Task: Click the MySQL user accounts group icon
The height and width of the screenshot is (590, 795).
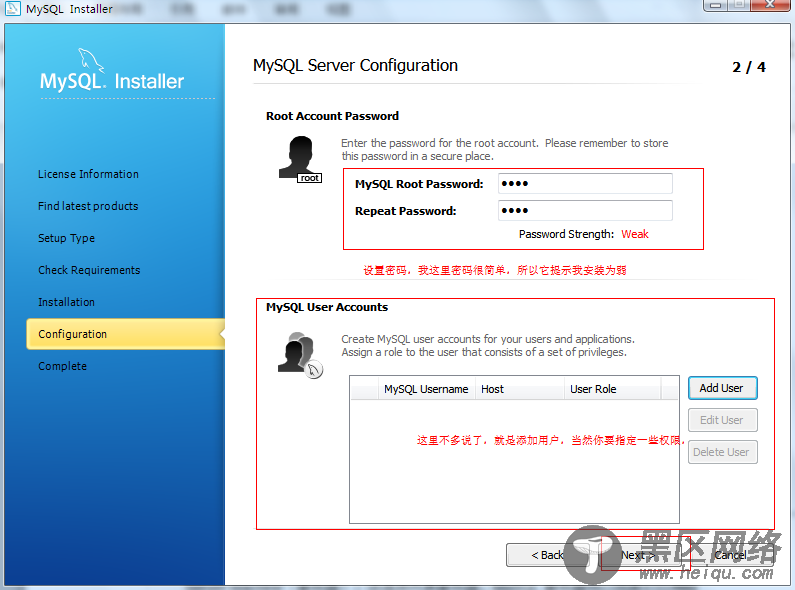Action: tap(300, 354)
